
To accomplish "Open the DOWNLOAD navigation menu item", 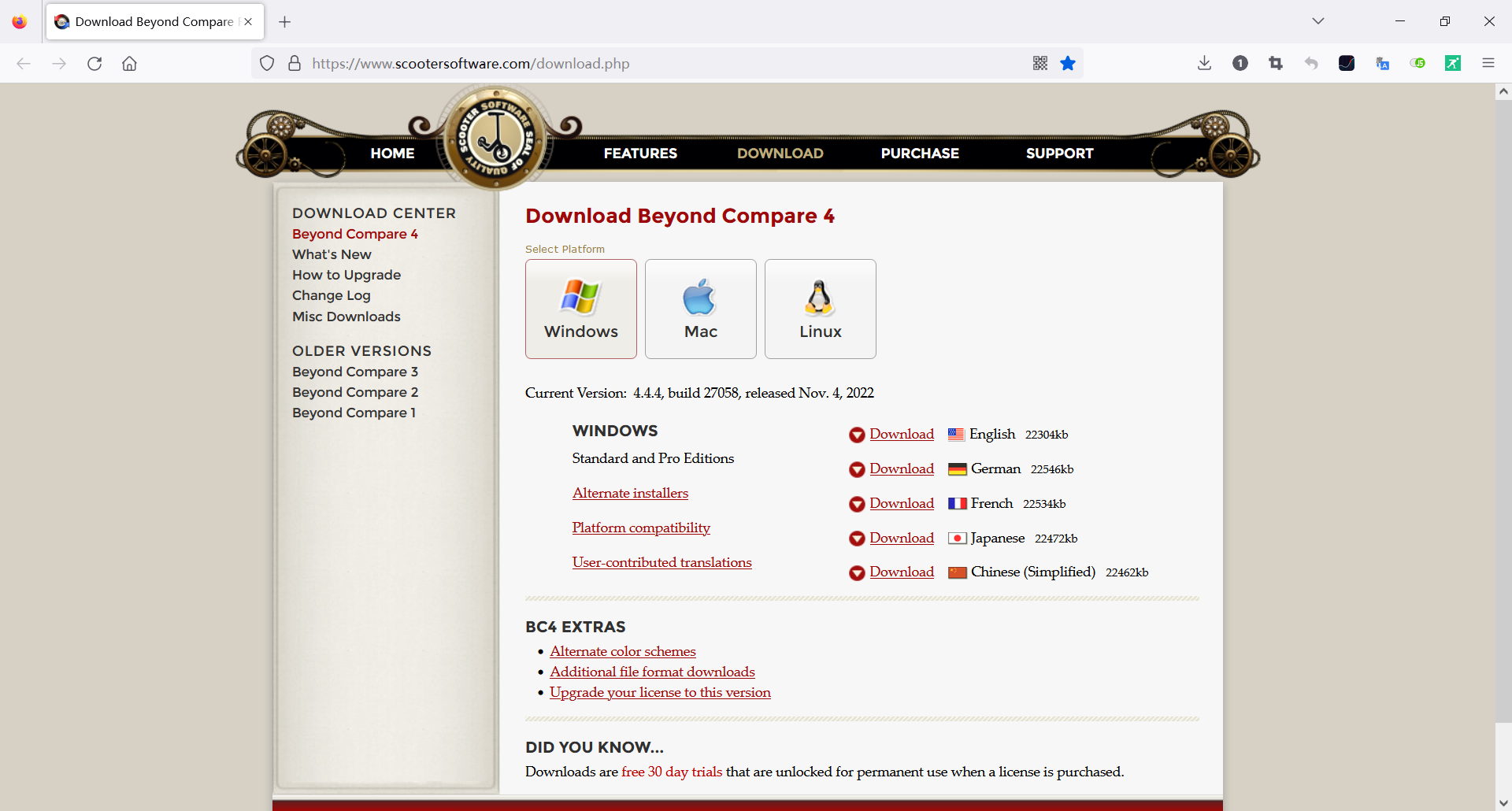I will pyautogui.click(x=780, y=154).
